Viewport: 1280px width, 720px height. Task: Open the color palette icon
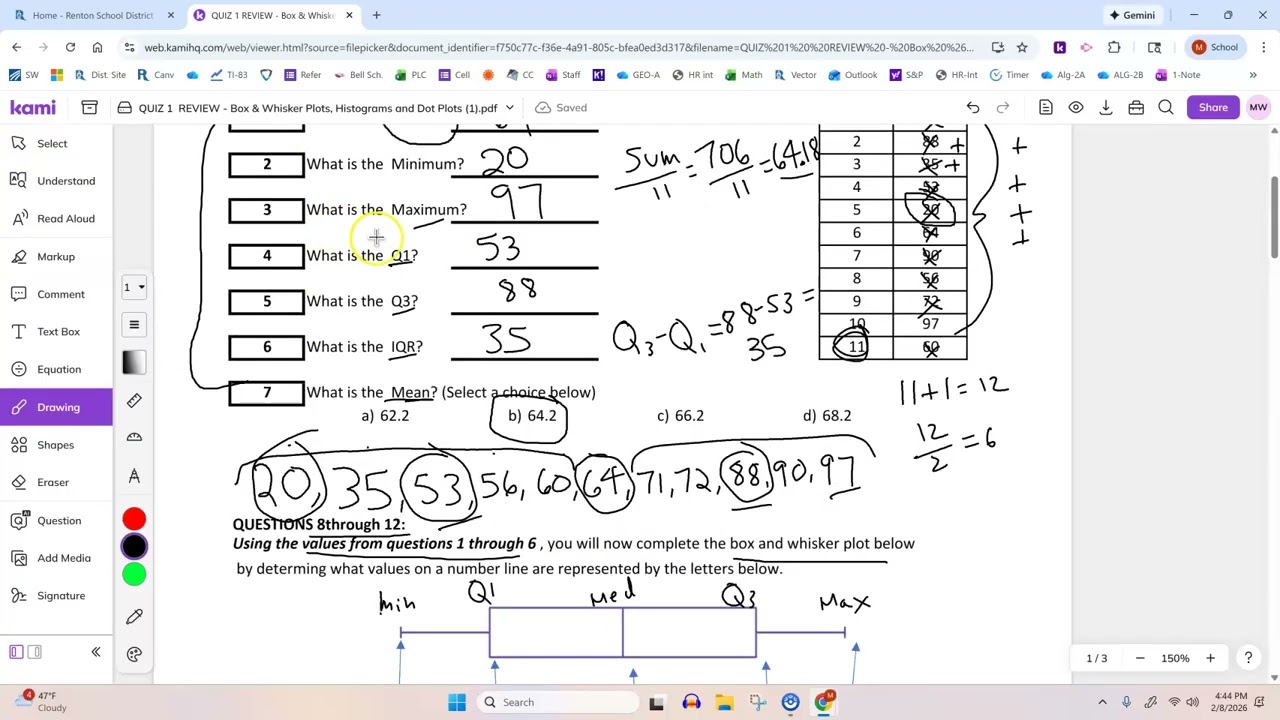coord(134,654)
